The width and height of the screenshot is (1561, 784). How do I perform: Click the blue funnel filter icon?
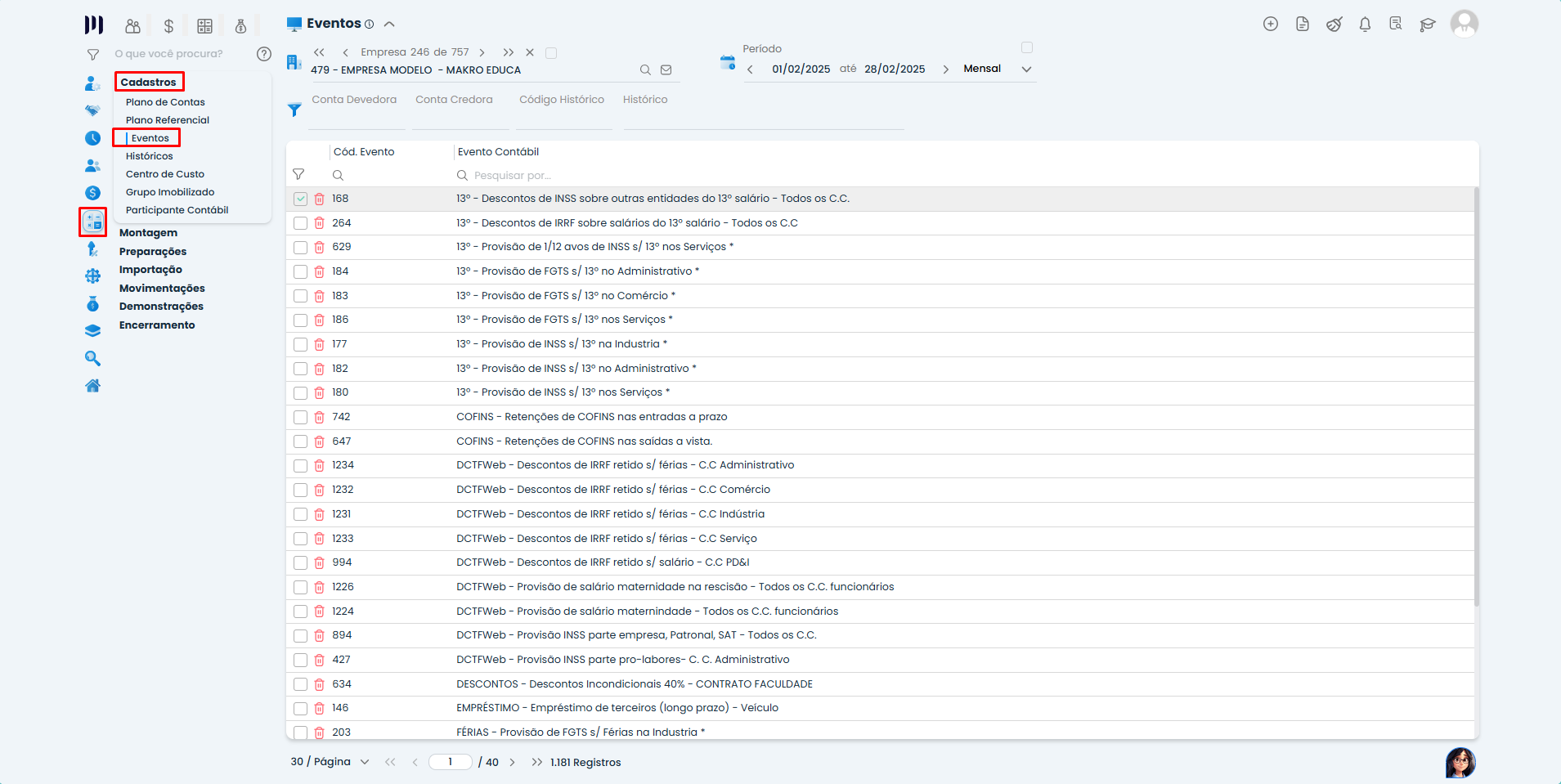[x=294, y=110]
